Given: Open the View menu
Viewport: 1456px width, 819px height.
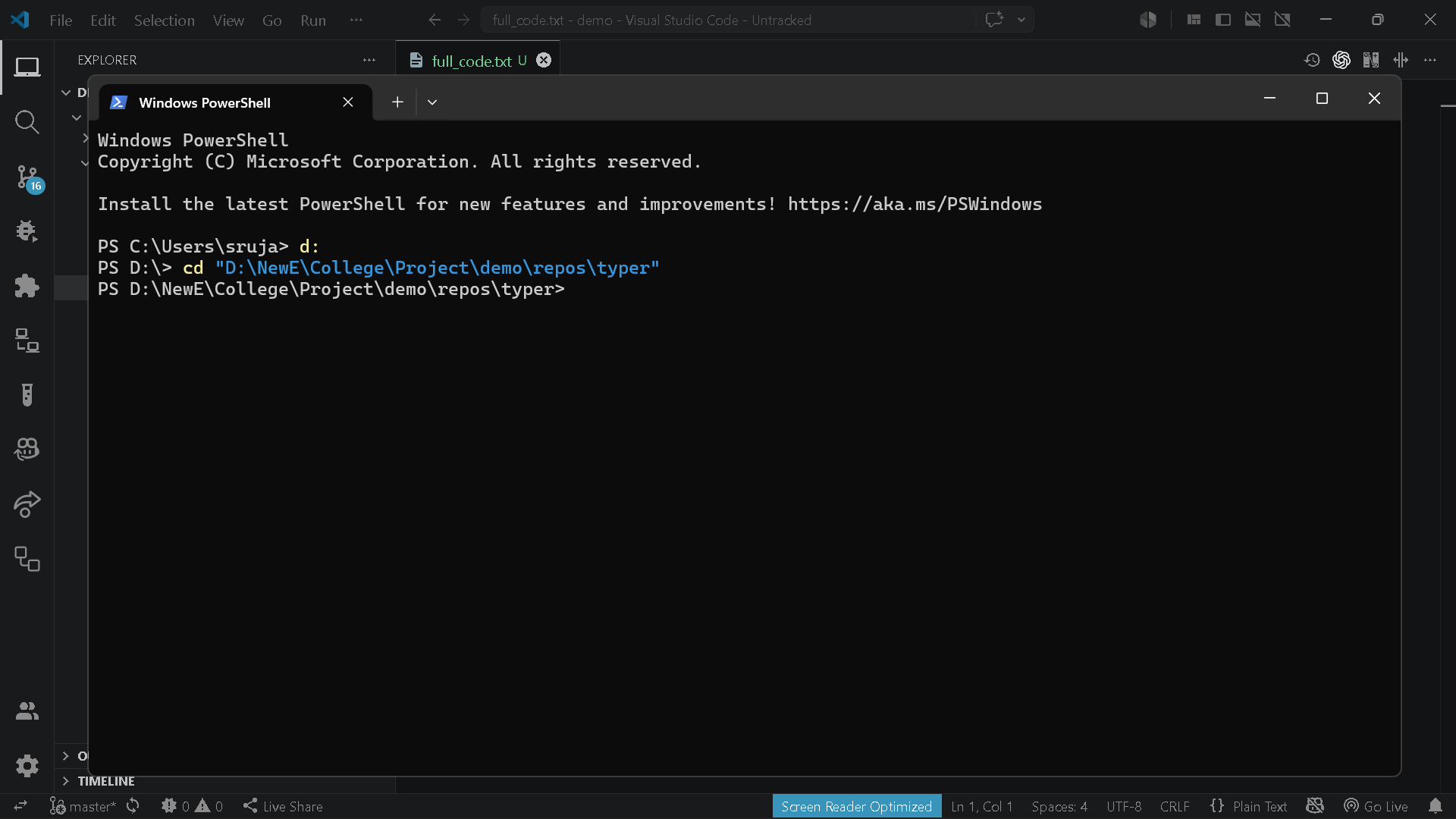Looking at the screenshot, I should (x=228, y=20).
